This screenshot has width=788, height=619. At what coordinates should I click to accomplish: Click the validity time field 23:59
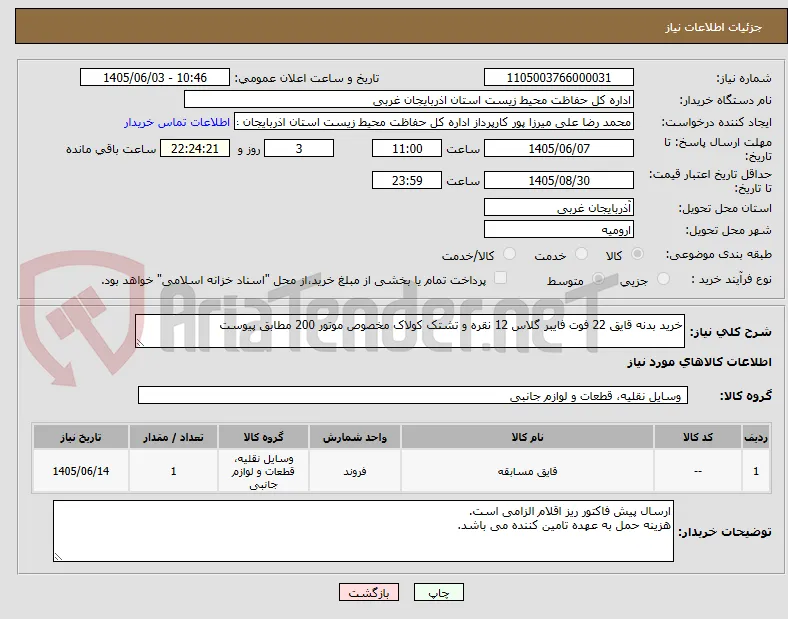tap(407, 180)
